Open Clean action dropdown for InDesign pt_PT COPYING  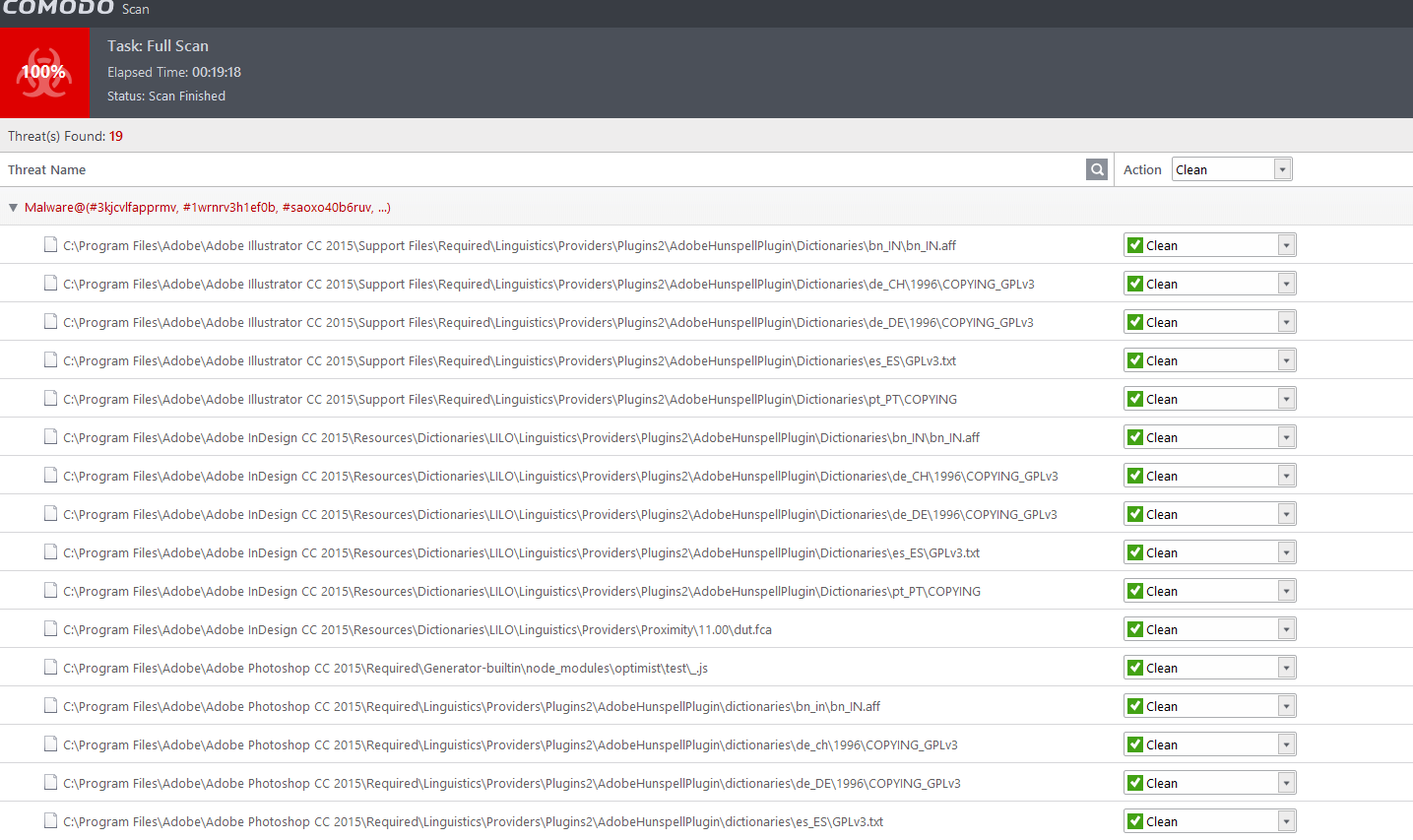(x=1210, y=591)
